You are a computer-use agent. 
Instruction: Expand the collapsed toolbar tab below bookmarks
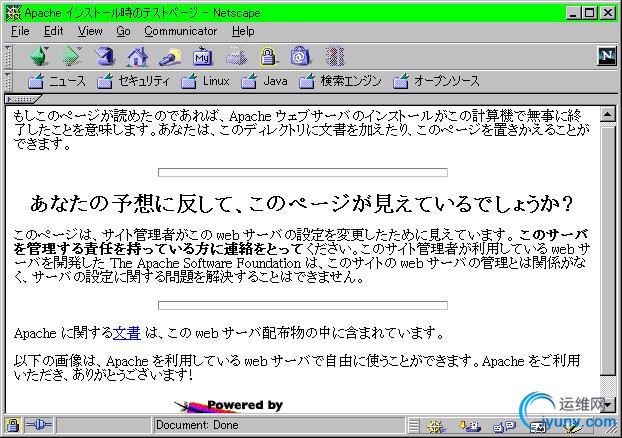pos(23,99)
